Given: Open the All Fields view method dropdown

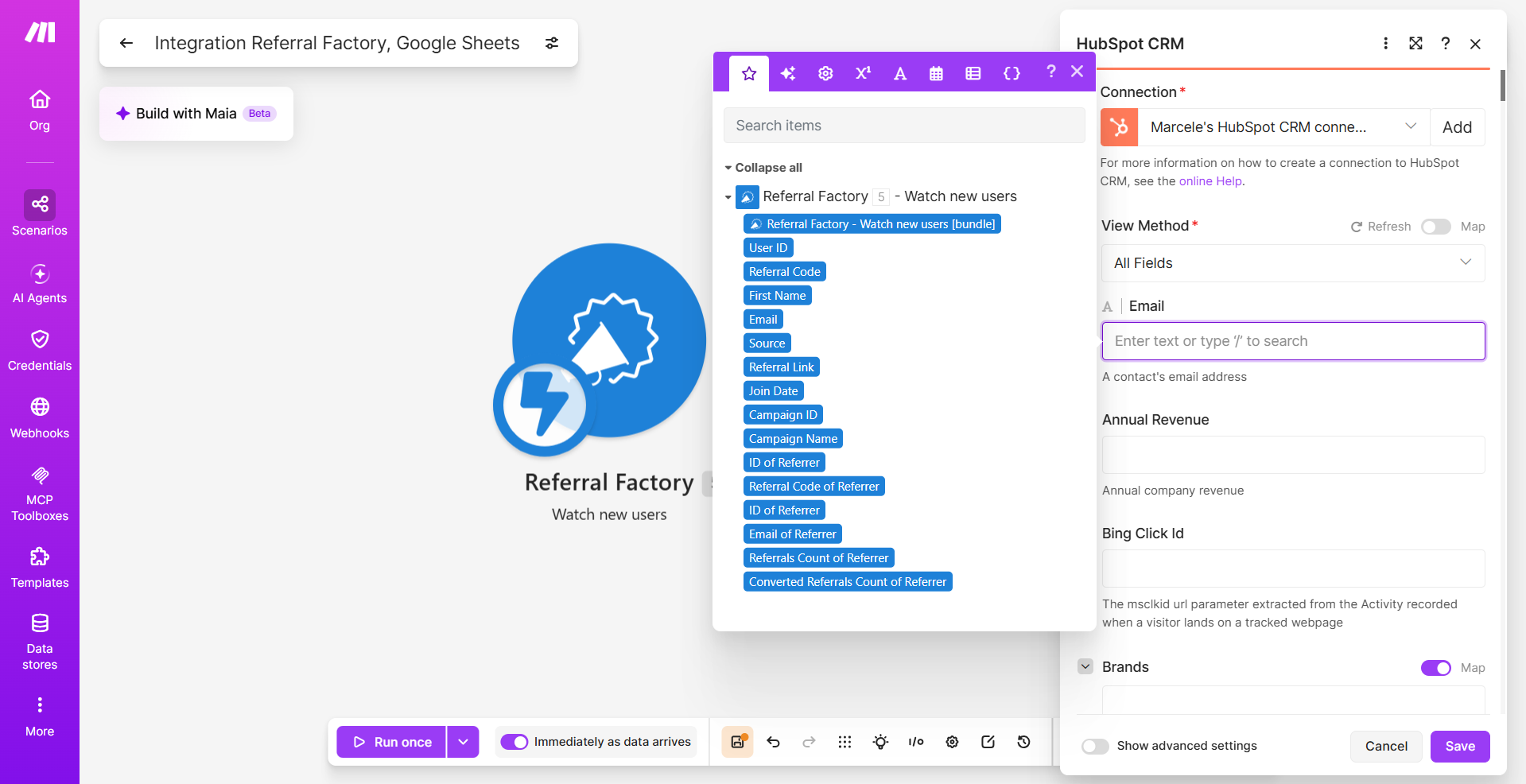Looking at the screenshot, I should click(x=1293, y=263).
